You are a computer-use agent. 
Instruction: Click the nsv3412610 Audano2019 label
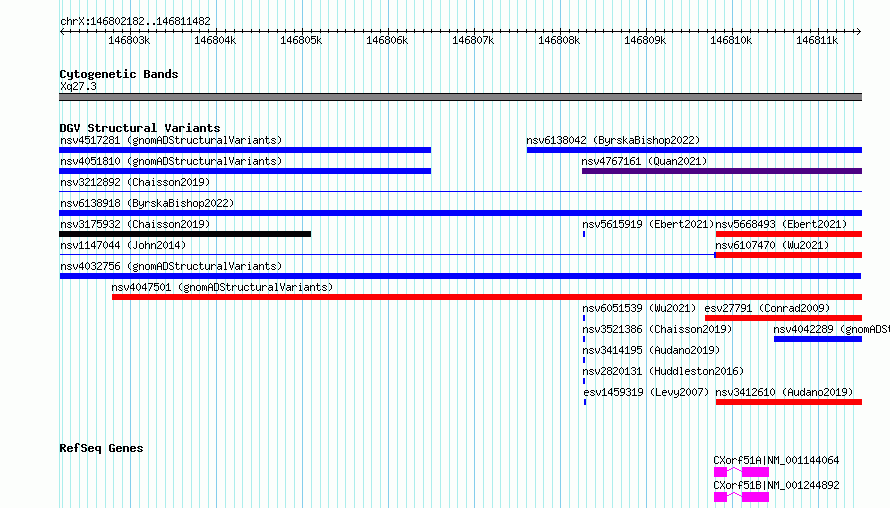pyautogui.click(x=784, y=392)
